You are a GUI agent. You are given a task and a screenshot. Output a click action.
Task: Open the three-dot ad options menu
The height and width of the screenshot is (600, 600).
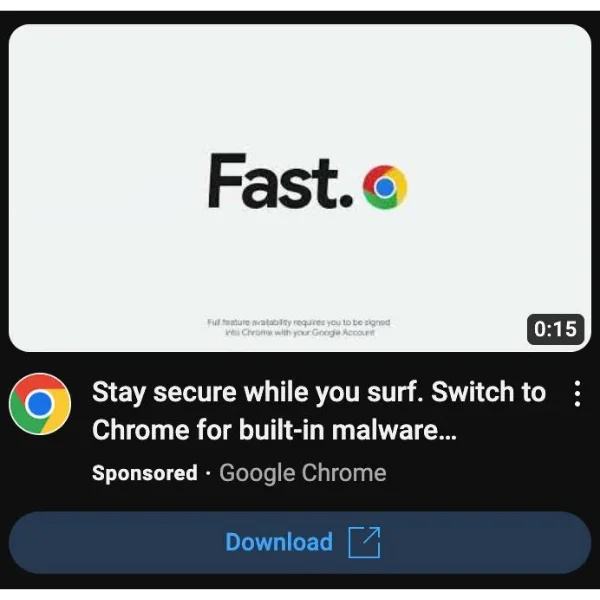577,394
